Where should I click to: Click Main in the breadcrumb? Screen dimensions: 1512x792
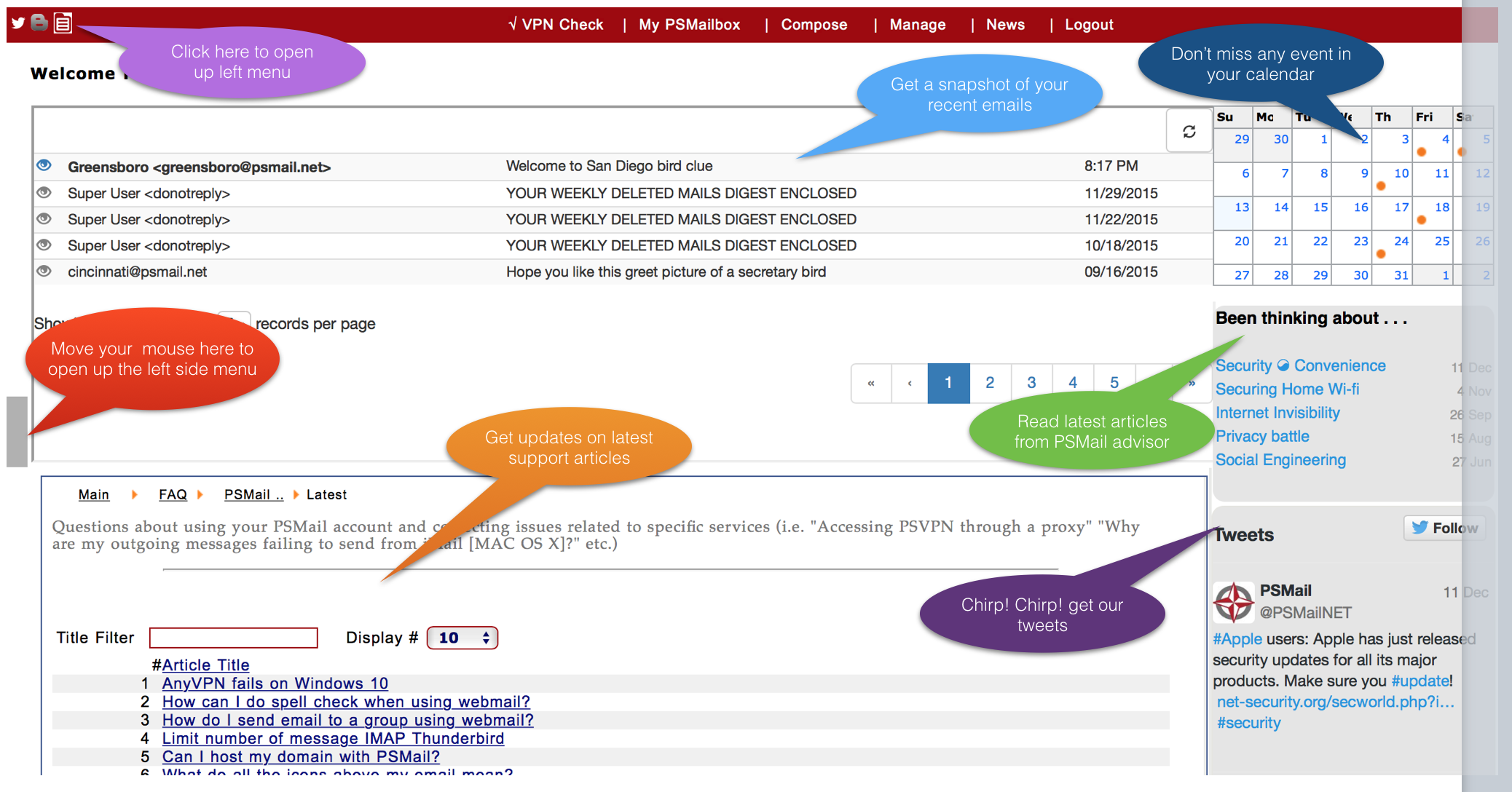tap(94, 495)
